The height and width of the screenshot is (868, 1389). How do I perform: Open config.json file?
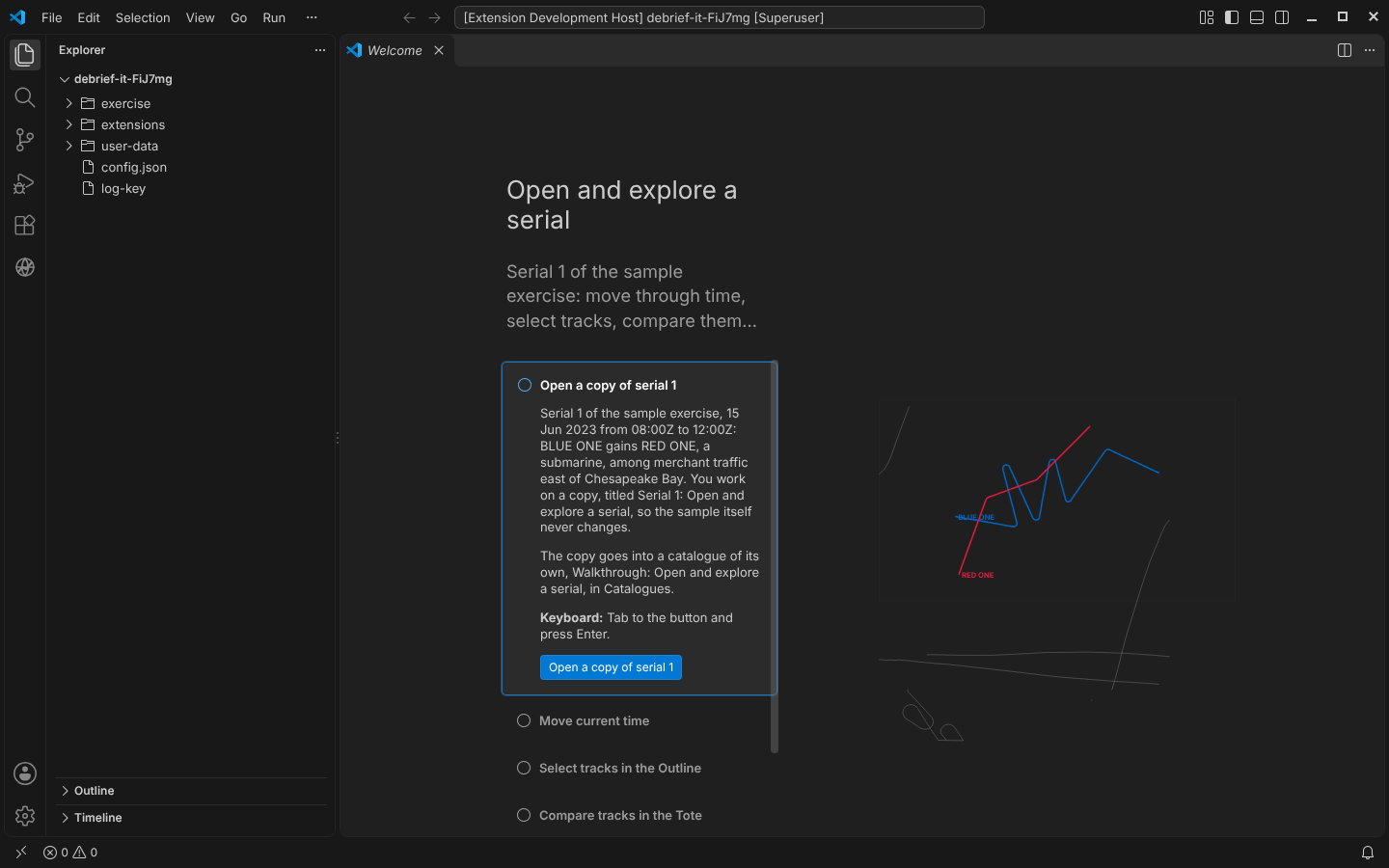(191, 167)
